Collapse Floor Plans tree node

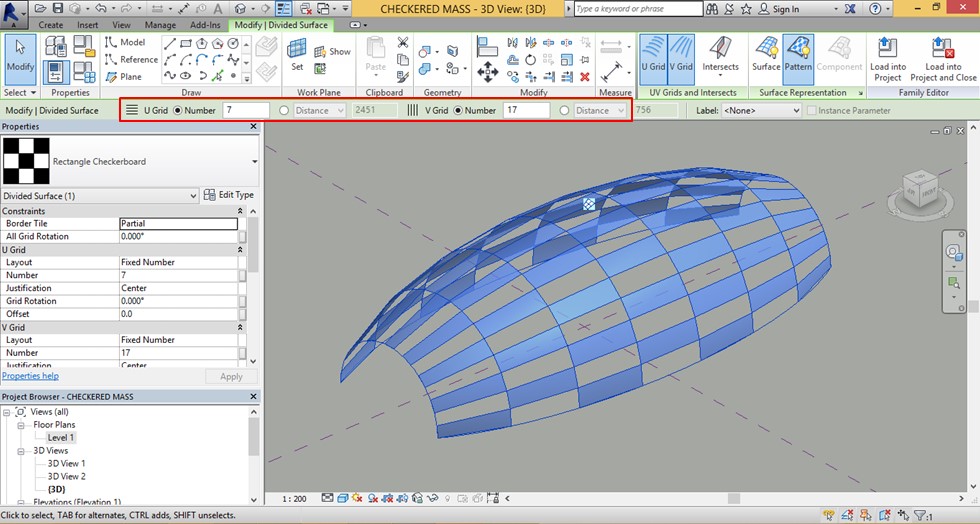[x=21, y=425]
